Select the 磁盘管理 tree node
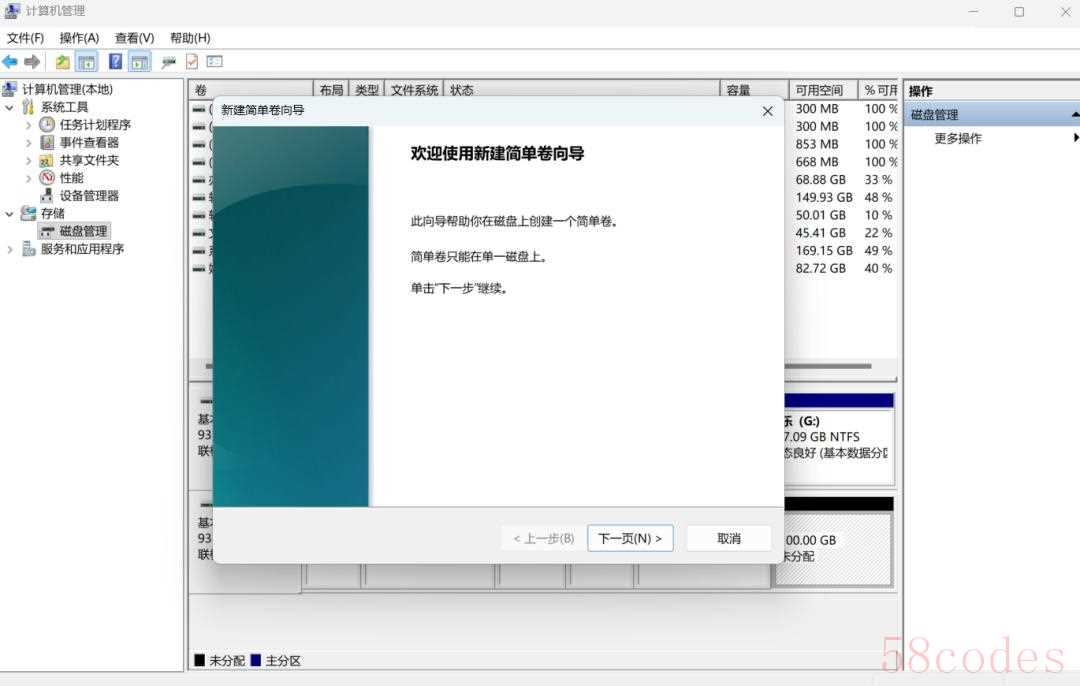Screen dimensions: 1080x686 (82, 231)
